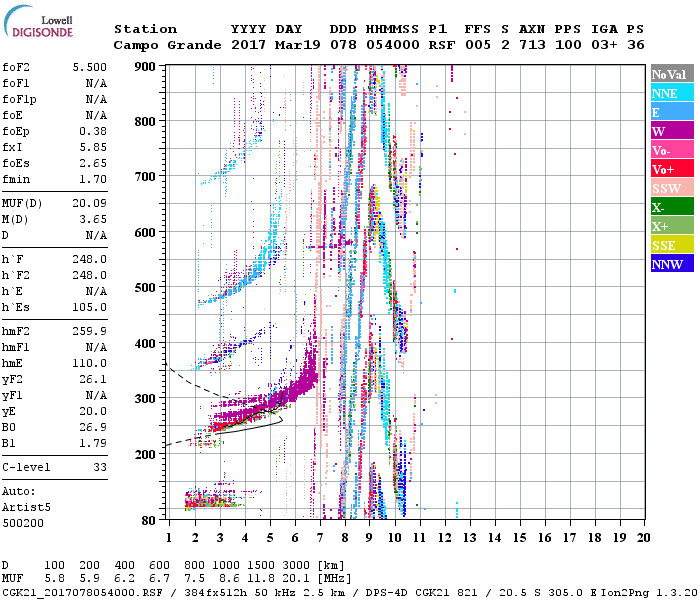Pick the X+ light green legend swatch
The width and height of the screenshot is (700, 600).
click(671, 226)
